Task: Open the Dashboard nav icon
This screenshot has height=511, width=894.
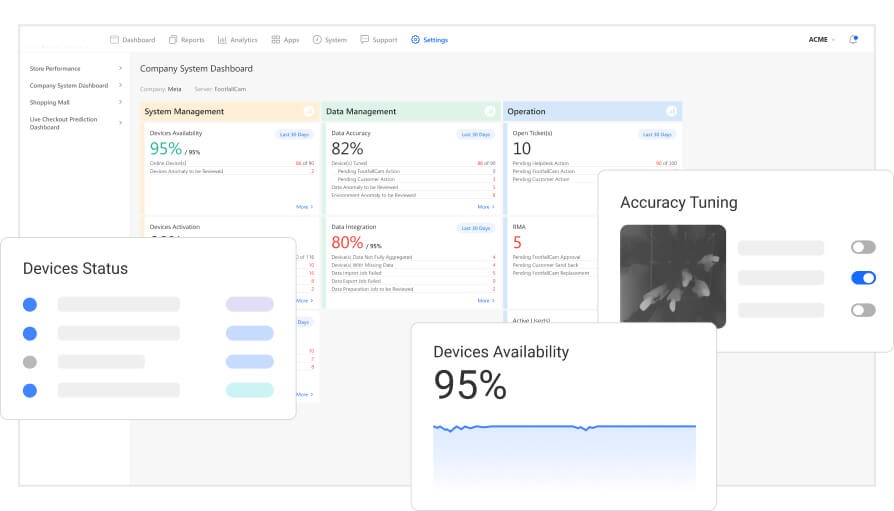Action: pos(115,40)
